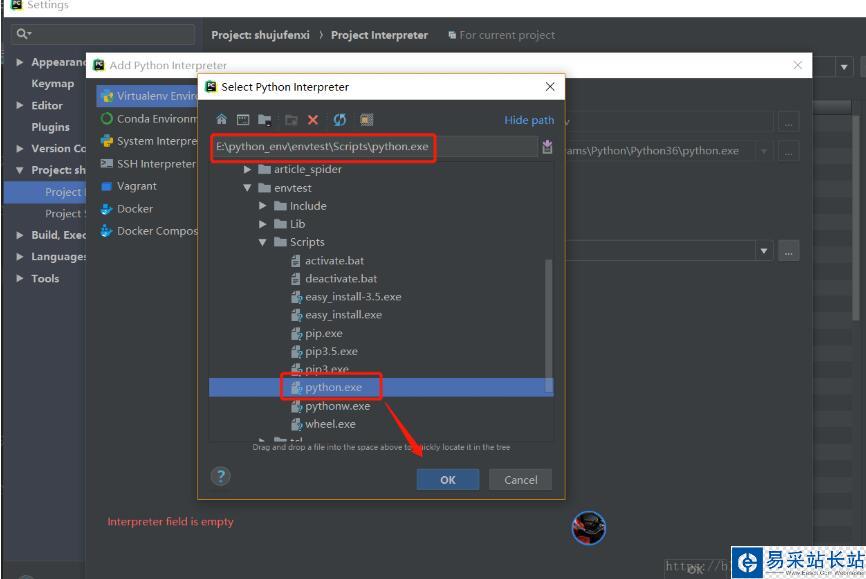Choose System Interpreter option
The height and width of the screenshot is (579, 866).
147,141
